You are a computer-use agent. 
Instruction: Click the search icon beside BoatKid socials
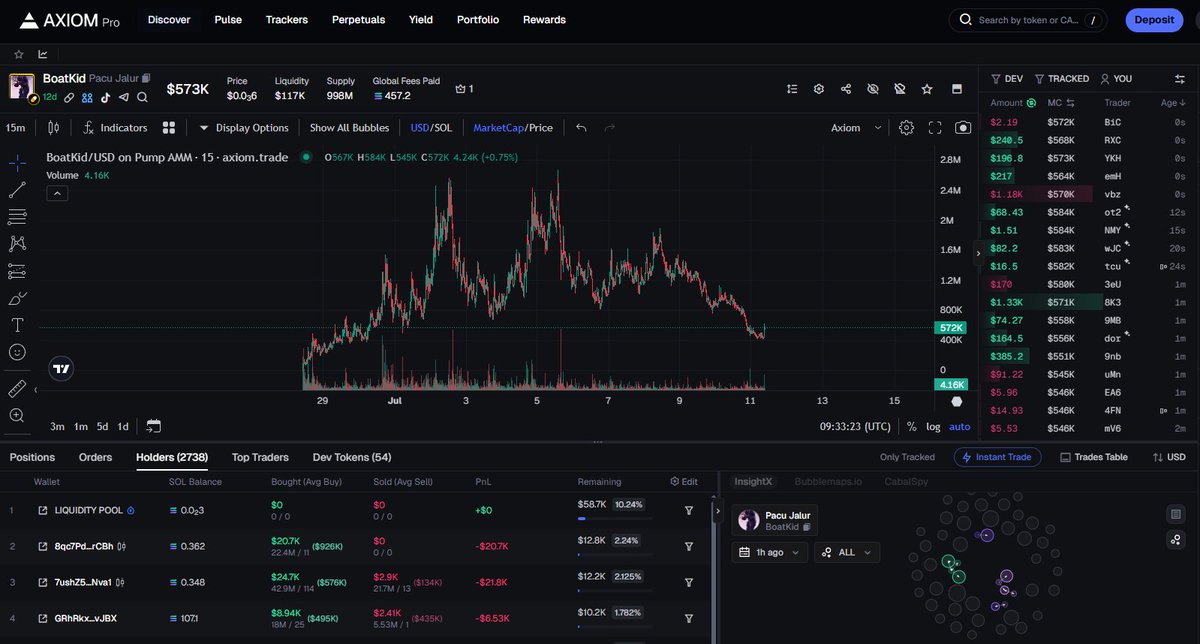coord(142,97)
